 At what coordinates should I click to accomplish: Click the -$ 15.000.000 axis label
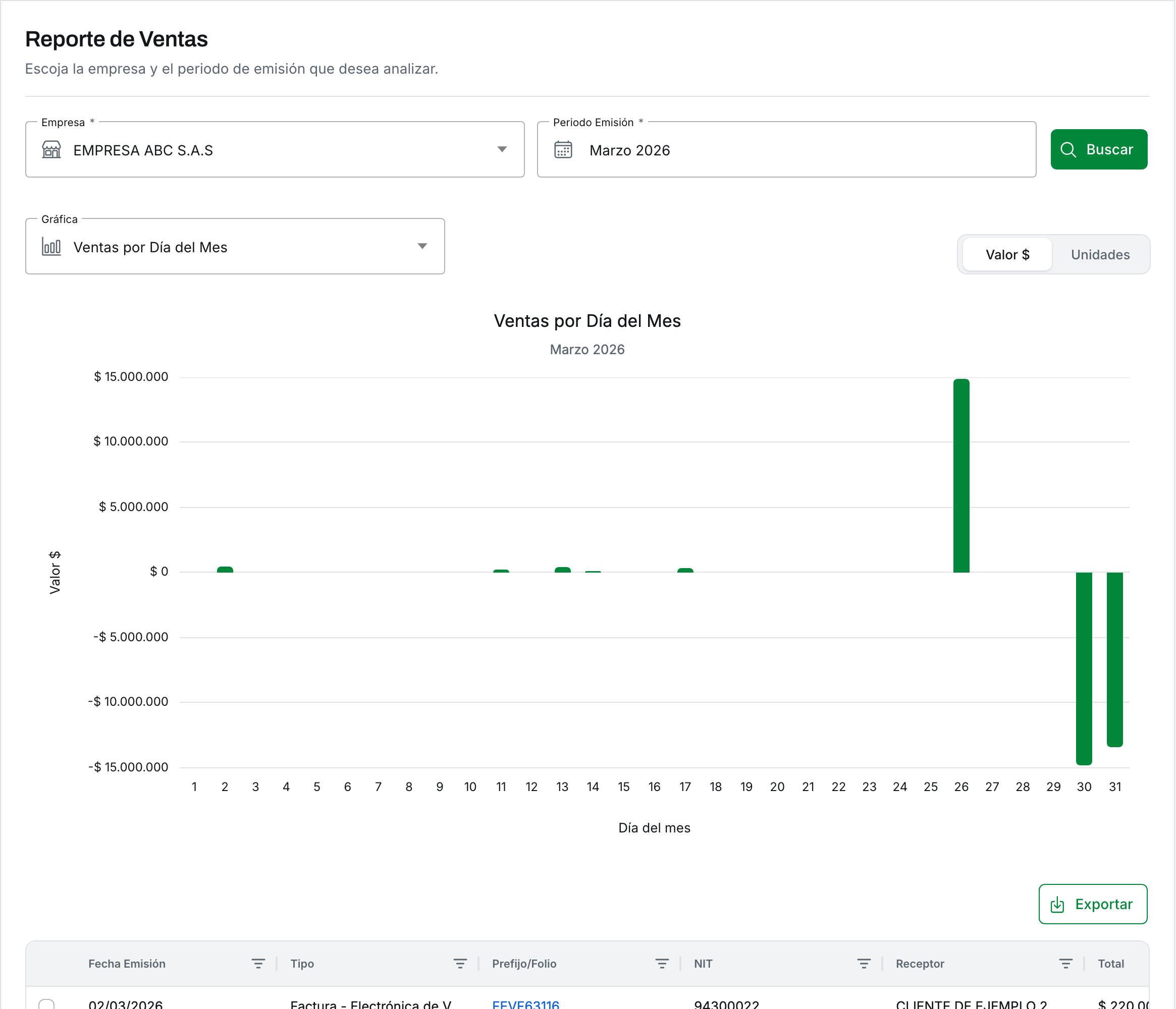coord(128,767)
